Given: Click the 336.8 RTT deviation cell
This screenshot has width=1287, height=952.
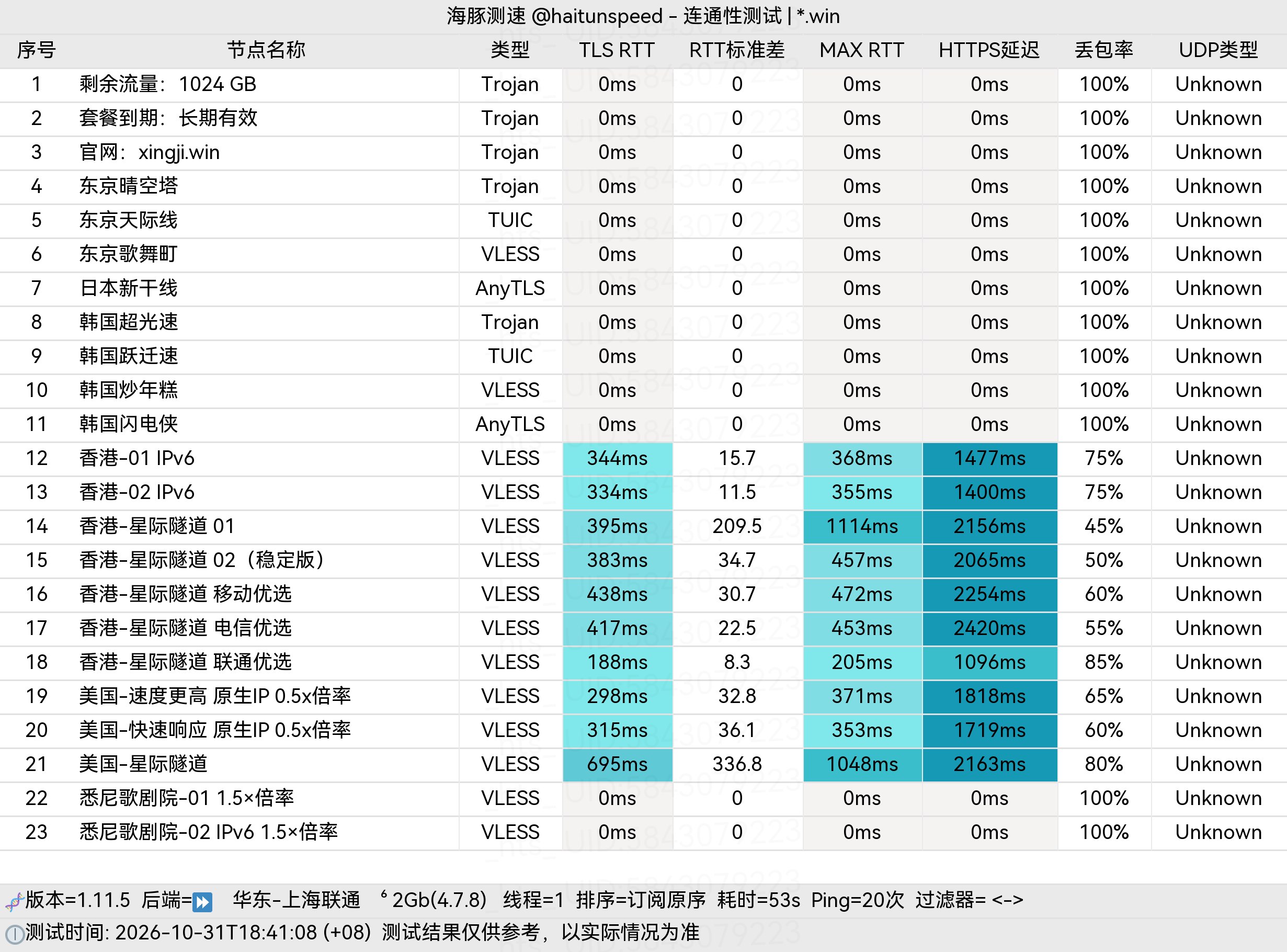Looking at the screenshot, I should (737, 765).
